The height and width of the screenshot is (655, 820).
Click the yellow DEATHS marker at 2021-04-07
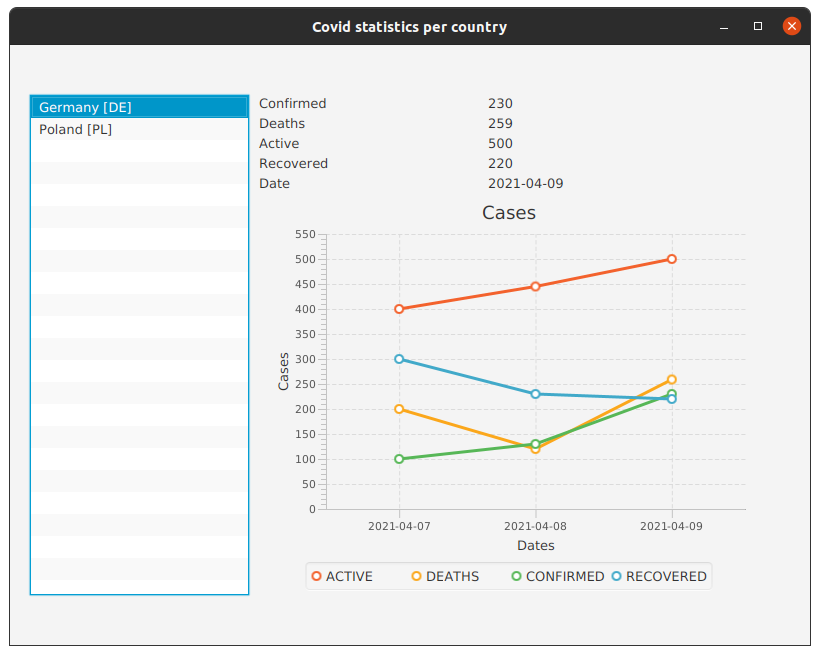pos(400,408)
